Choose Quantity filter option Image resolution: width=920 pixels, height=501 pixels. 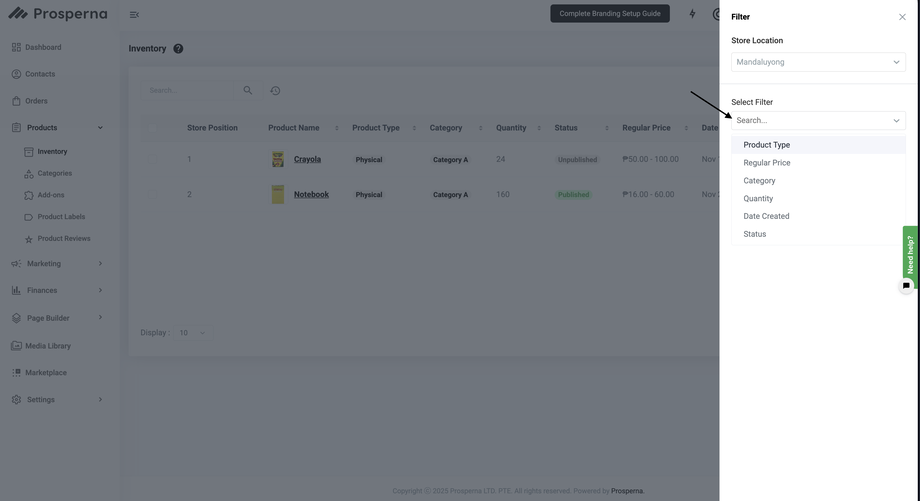[818, 198]
